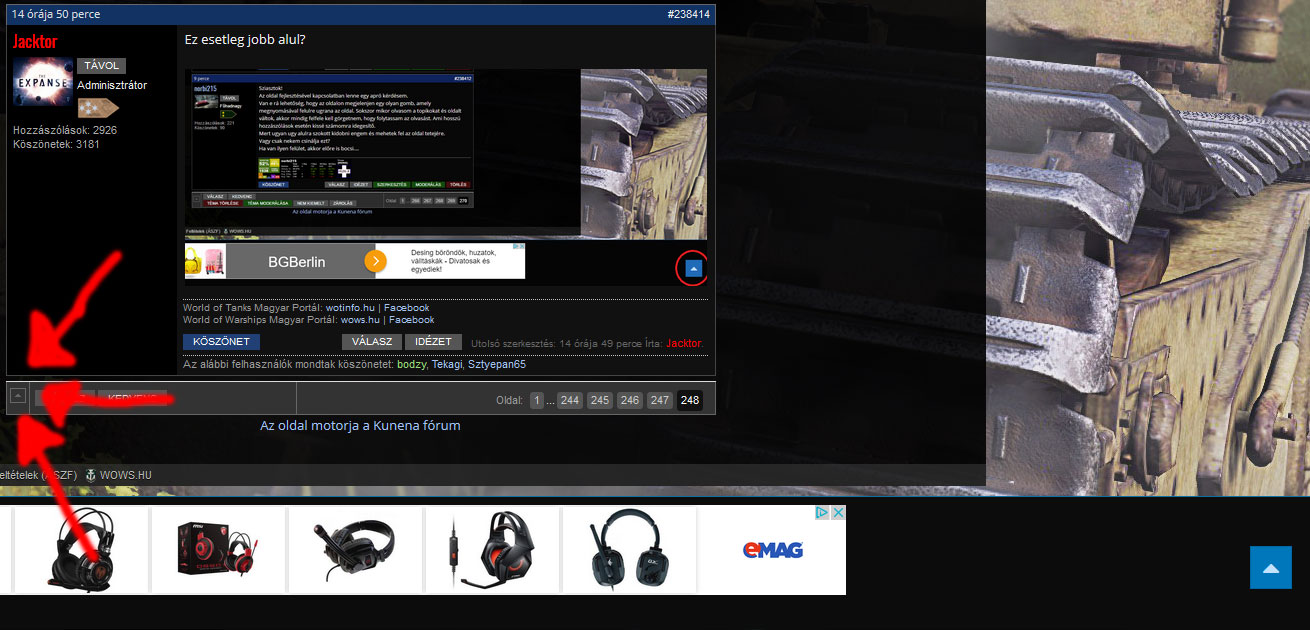Viewport: 1310px width, 630px height.
Task: Click the eMAG logo in the ad
Action: tap(773, 550)
